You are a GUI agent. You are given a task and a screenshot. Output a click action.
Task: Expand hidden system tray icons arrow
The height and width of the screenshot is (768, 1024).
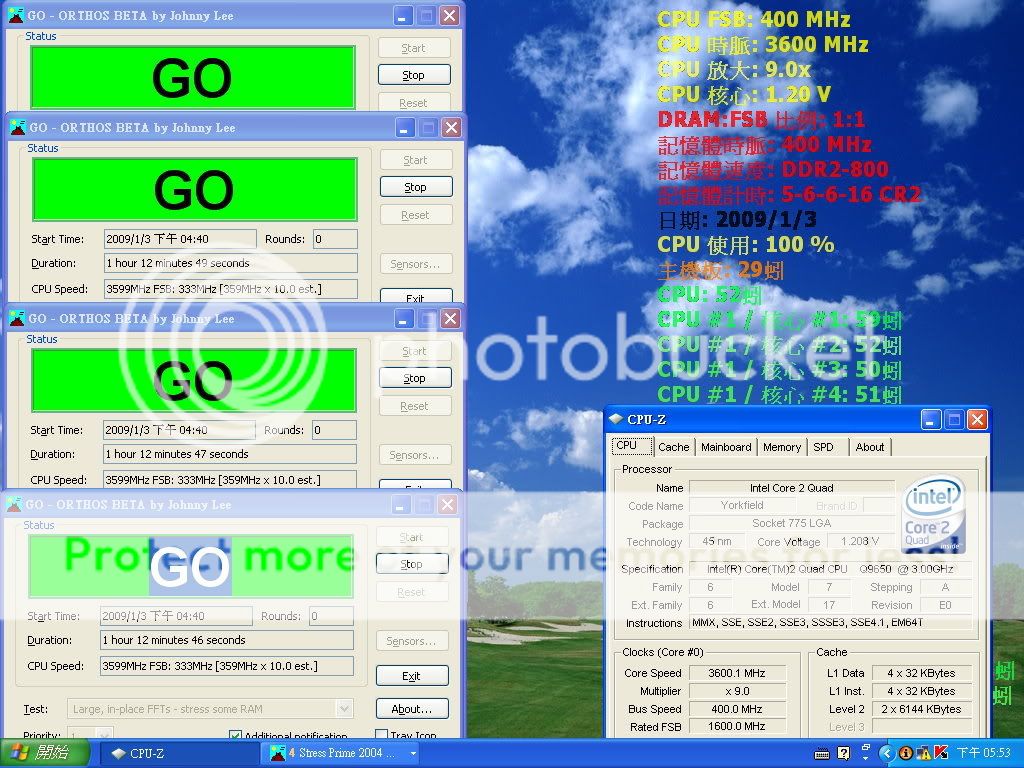(x=889, y=753)
